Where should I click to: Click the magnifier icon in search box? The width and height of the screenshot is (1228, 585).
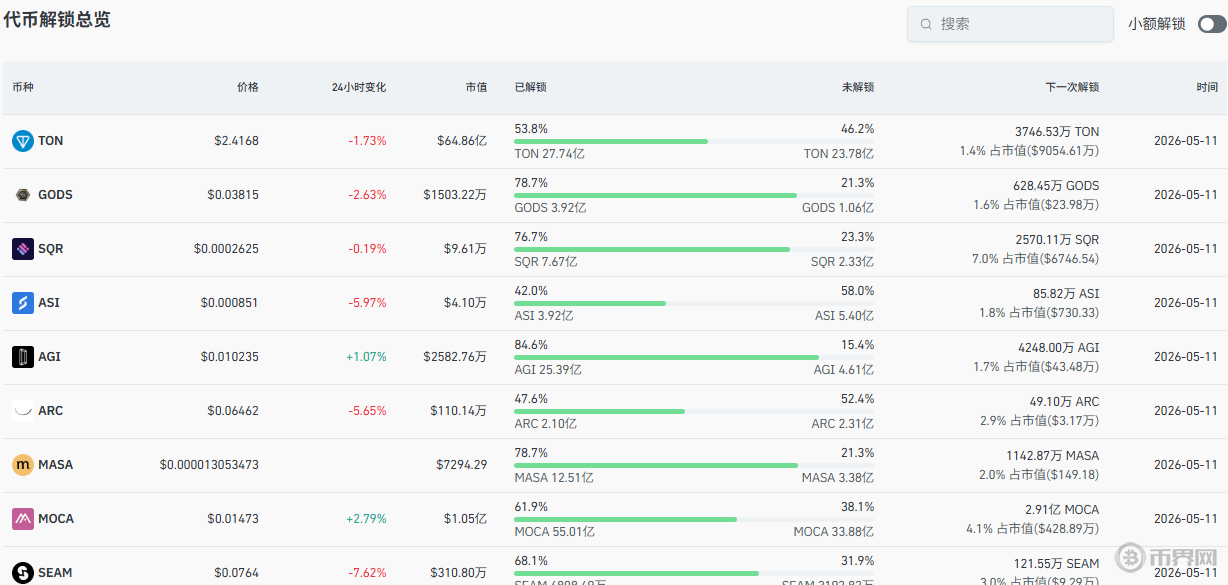point(926,24)
